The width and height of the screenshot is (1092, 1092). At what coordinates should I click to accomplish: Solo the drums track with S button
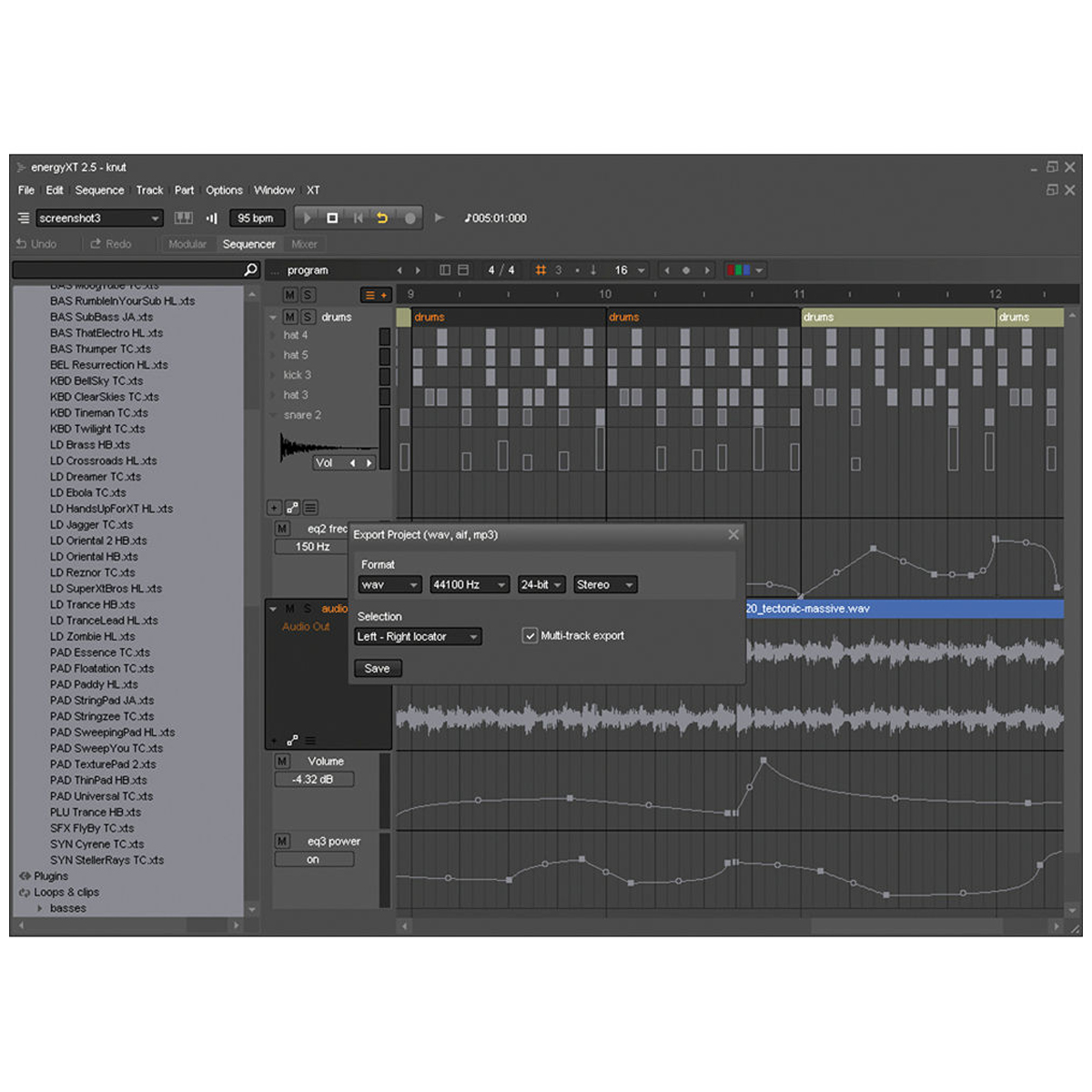coord(308,317)
